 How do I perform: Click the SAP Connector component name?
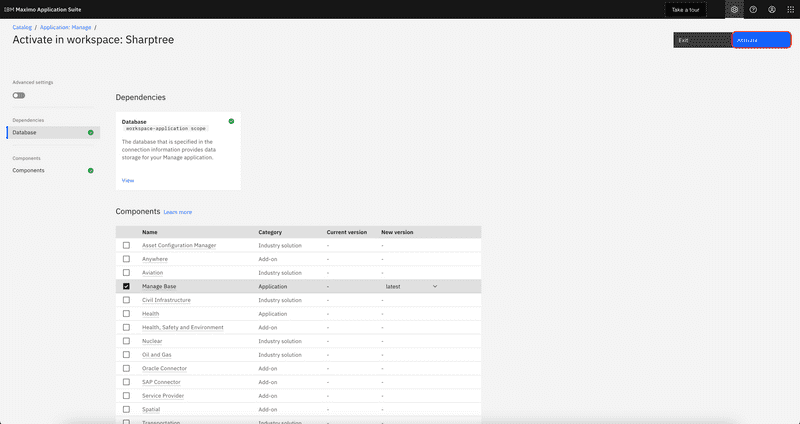tap(161, 382)
